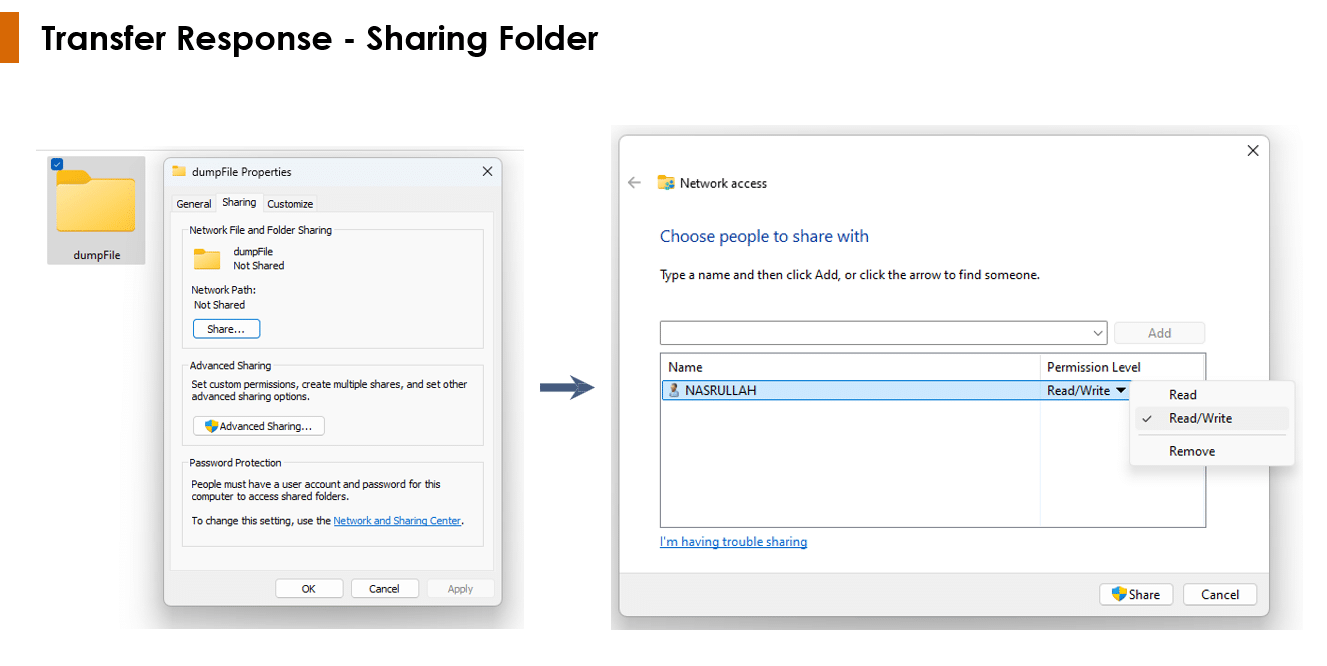Screen dimensions: 1327x666
Task: Click the Name column header
Action: coord(850,367)
